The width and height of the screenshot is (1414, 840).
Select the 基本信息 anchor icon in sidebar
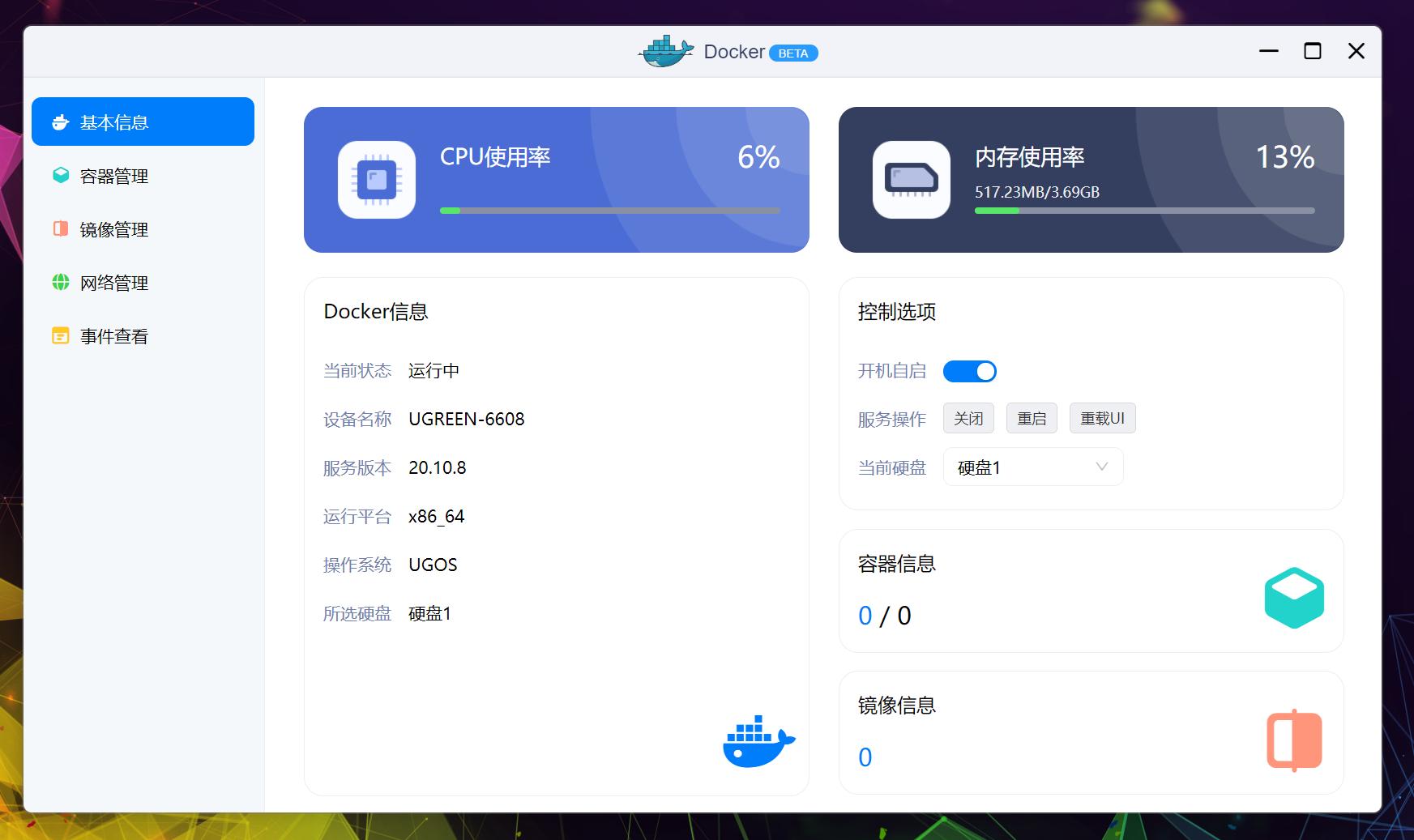[x=60, y=122]
